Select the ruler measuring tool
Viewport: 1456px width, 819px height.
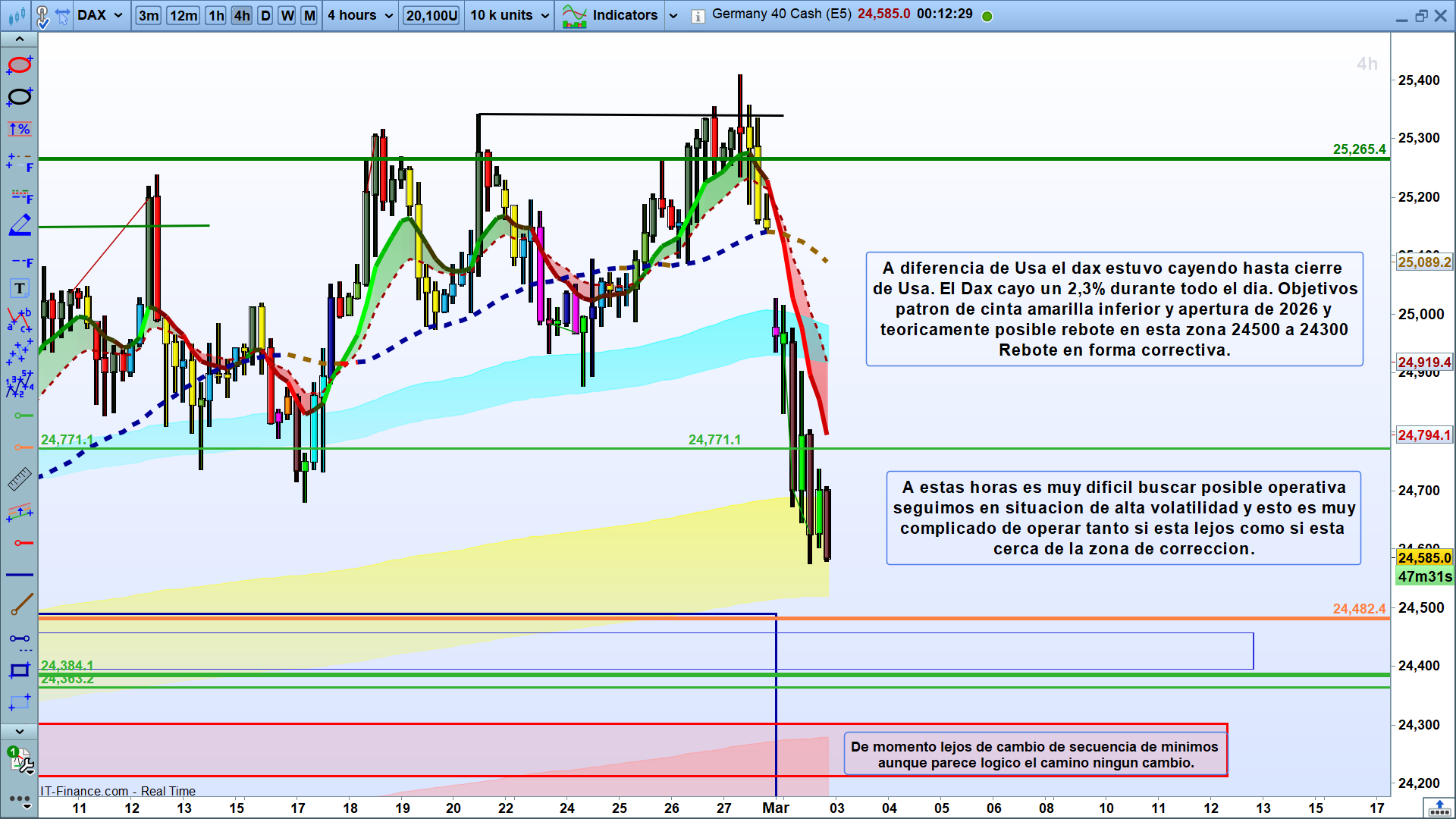(19, 479)
